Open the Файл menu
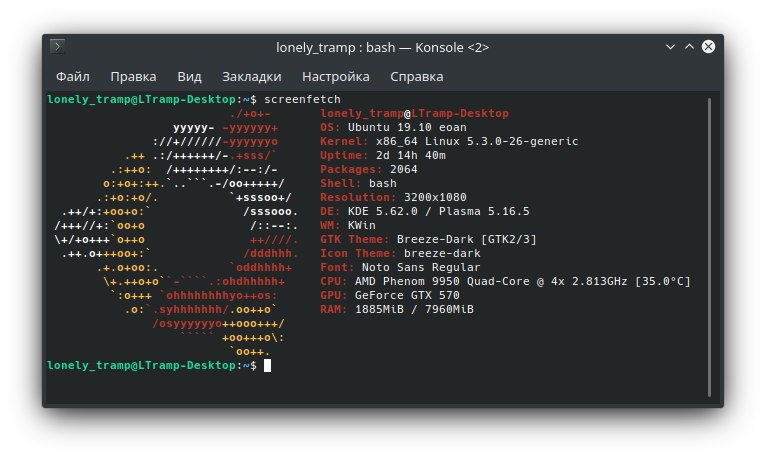The width and height of the screenshot is (766, 458). pyautogui.click(x=73, y=77)
